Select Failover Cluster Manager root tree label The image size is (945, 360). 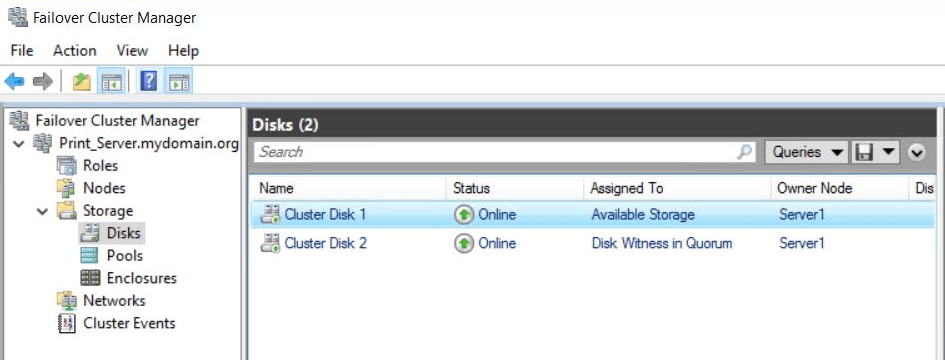click(117, 121)
